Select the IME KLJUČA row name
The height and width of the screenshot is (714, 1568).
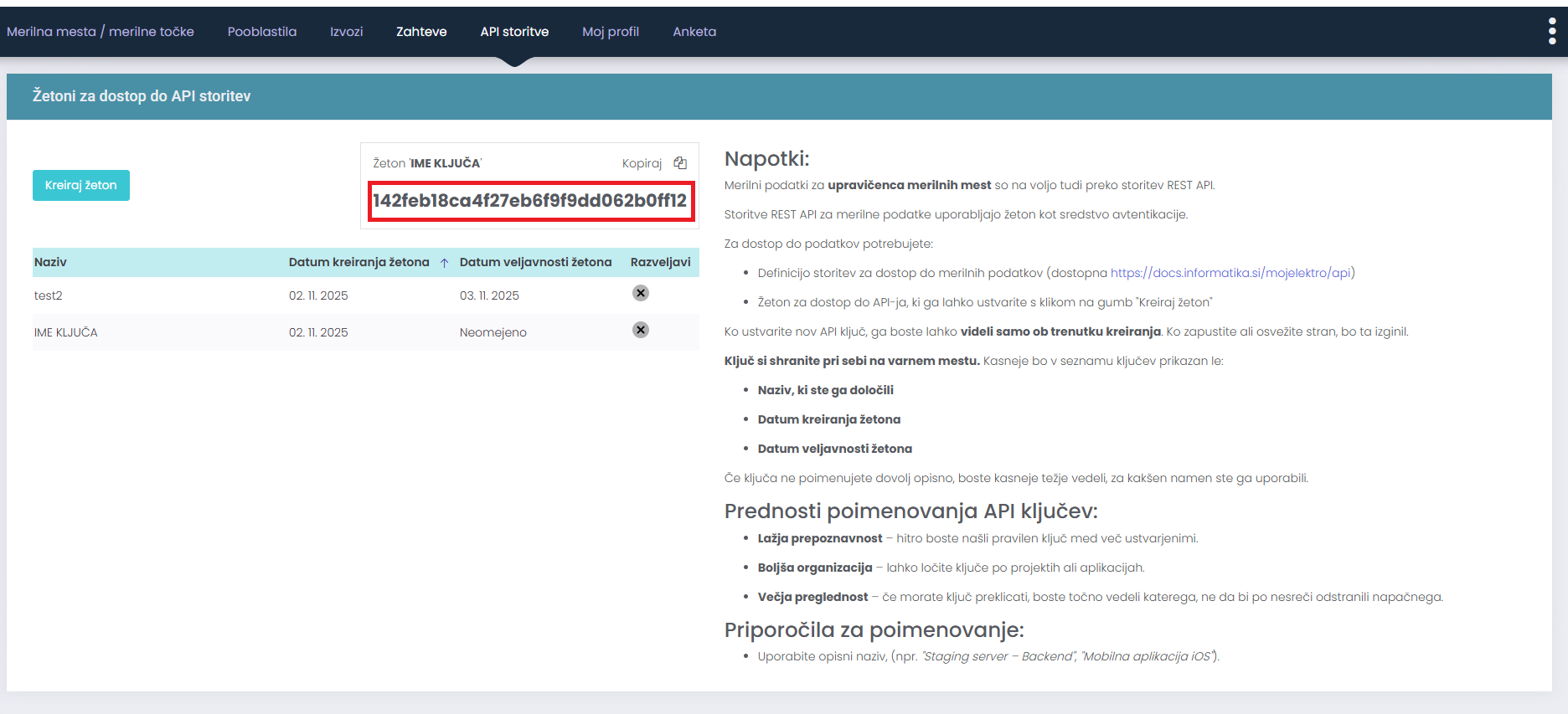[66, 332]
